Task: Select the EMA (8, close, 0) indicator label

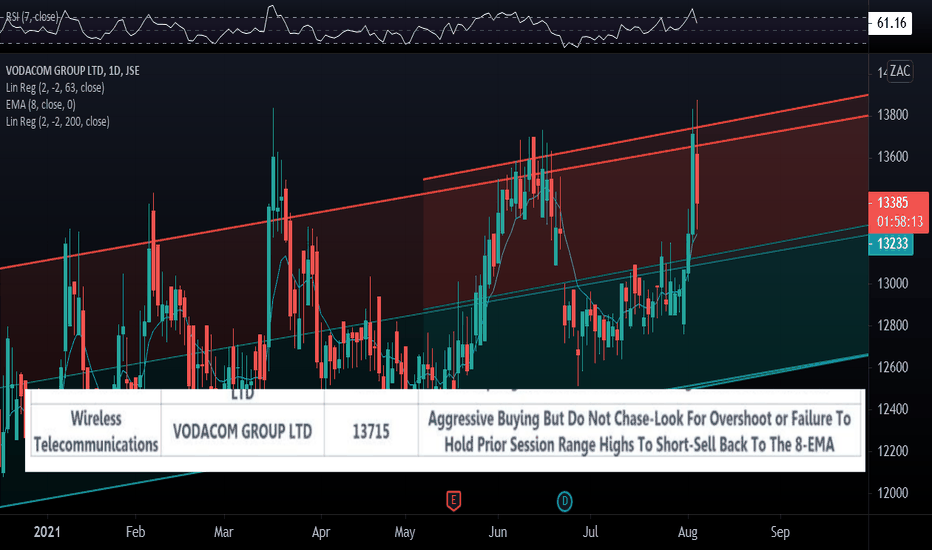Action: pos(40,105)
